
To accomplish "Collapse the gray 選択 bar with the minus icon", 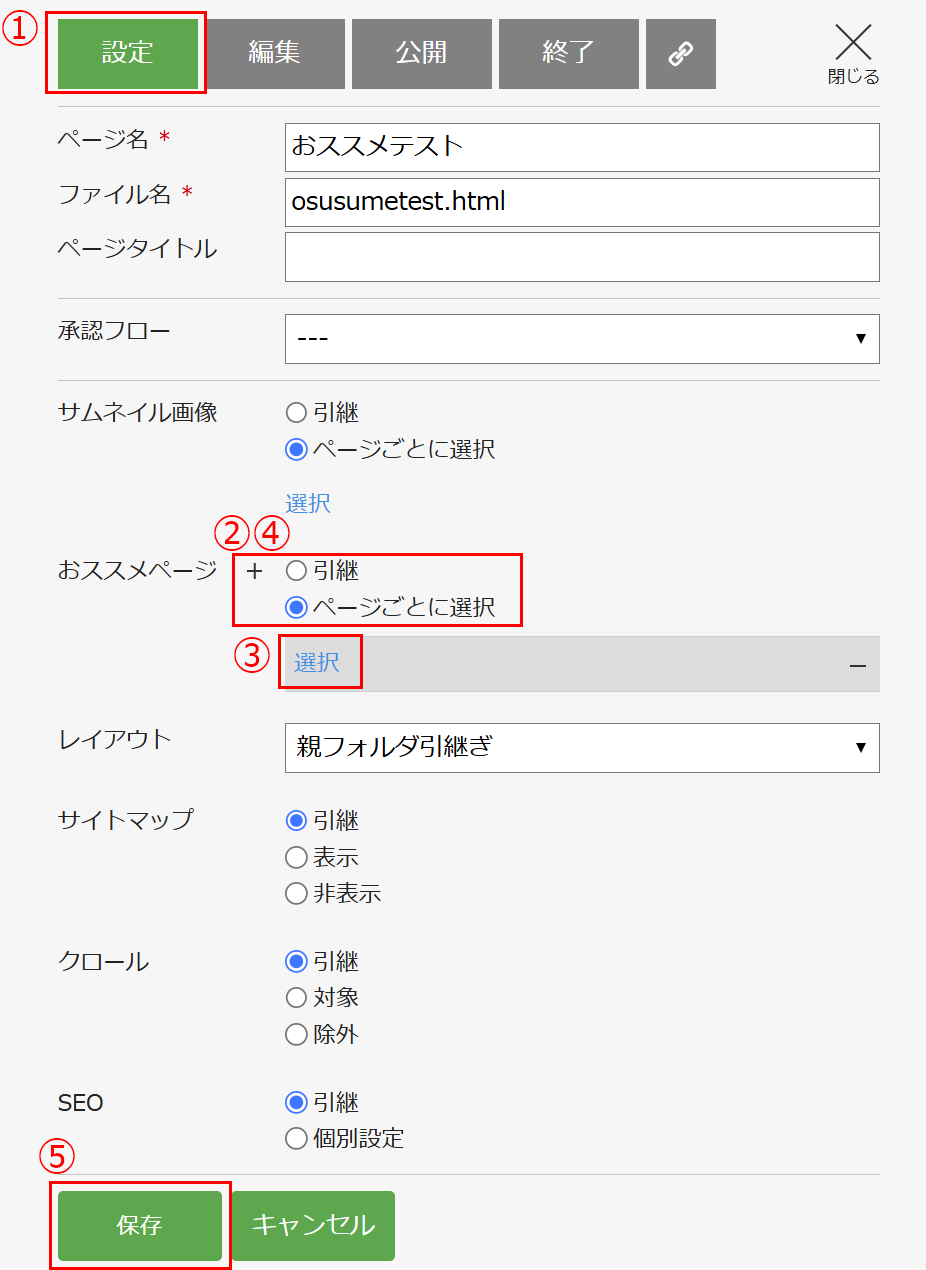I will pos(857,664).
